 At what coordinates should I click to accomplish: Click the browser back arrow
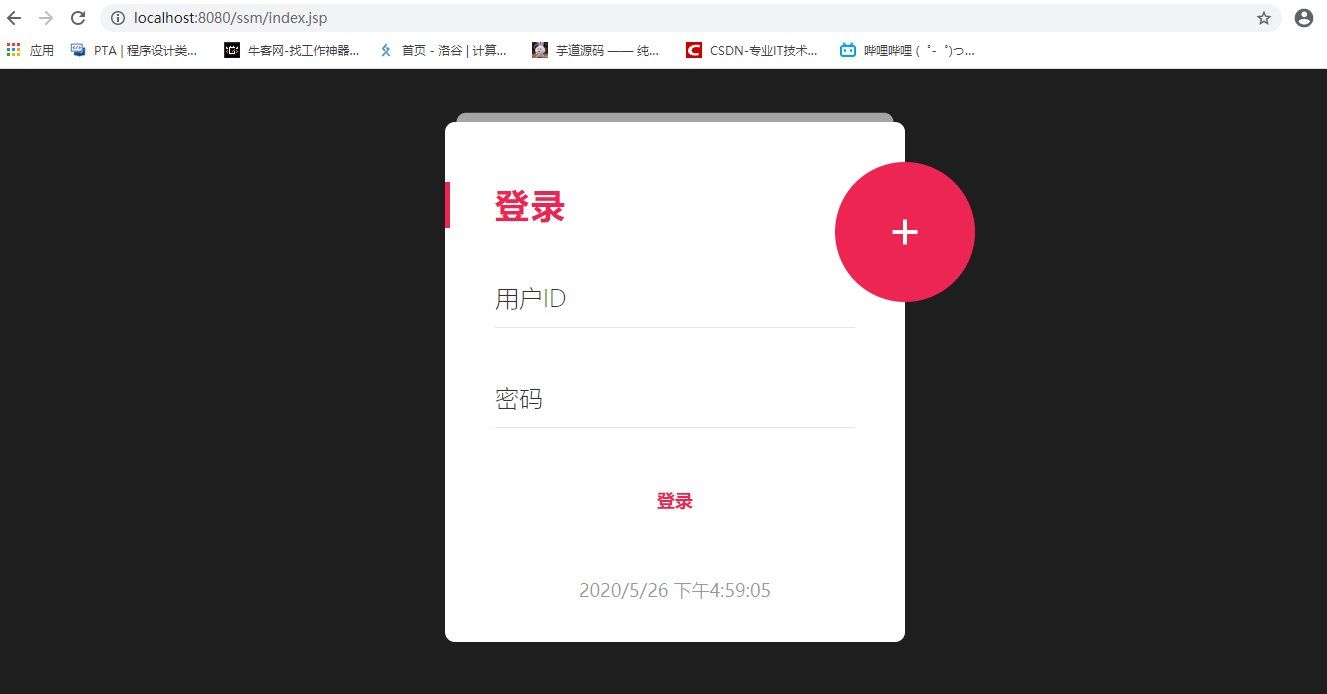[x=14, y=18]
